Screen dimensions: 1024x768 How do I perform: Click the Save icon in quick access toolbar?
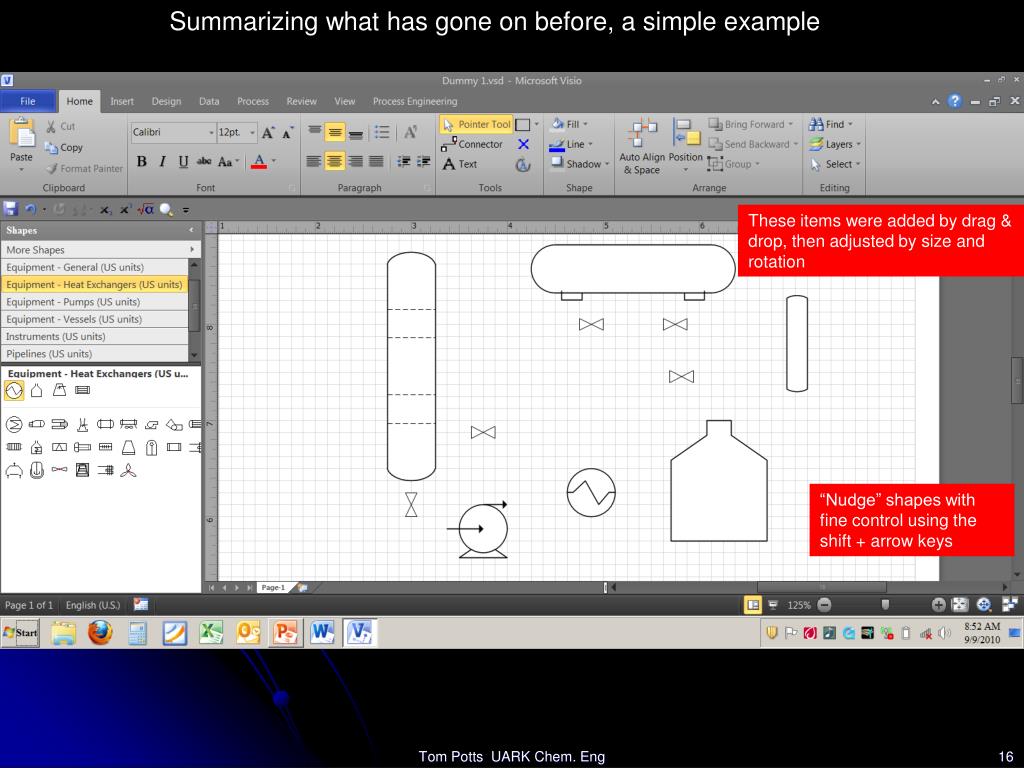tap(10, 209)
